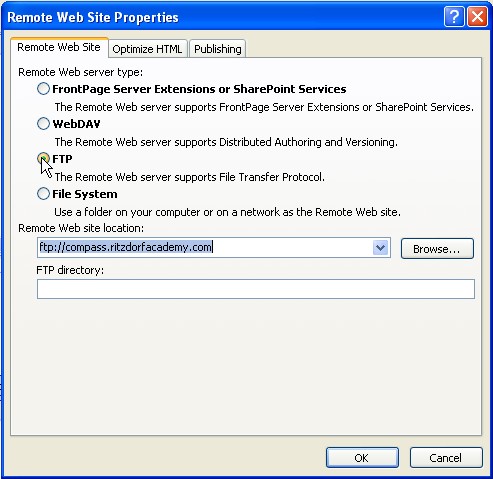
Task: Expand the Remote Web site location dropdown arrow
Action: click(381, 248)
